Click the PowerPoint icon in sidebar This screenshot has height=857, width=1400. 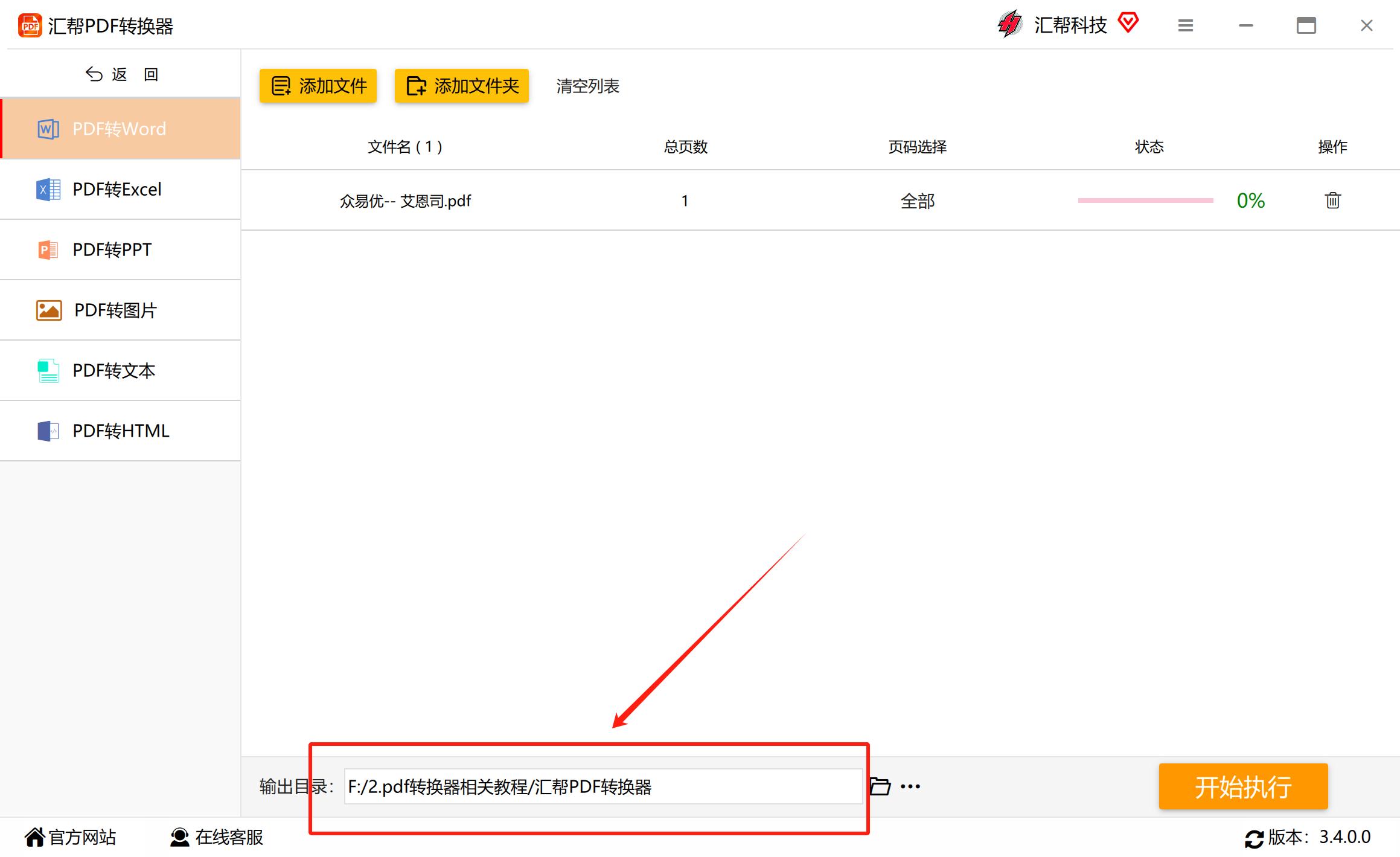(x=48, y=249)
